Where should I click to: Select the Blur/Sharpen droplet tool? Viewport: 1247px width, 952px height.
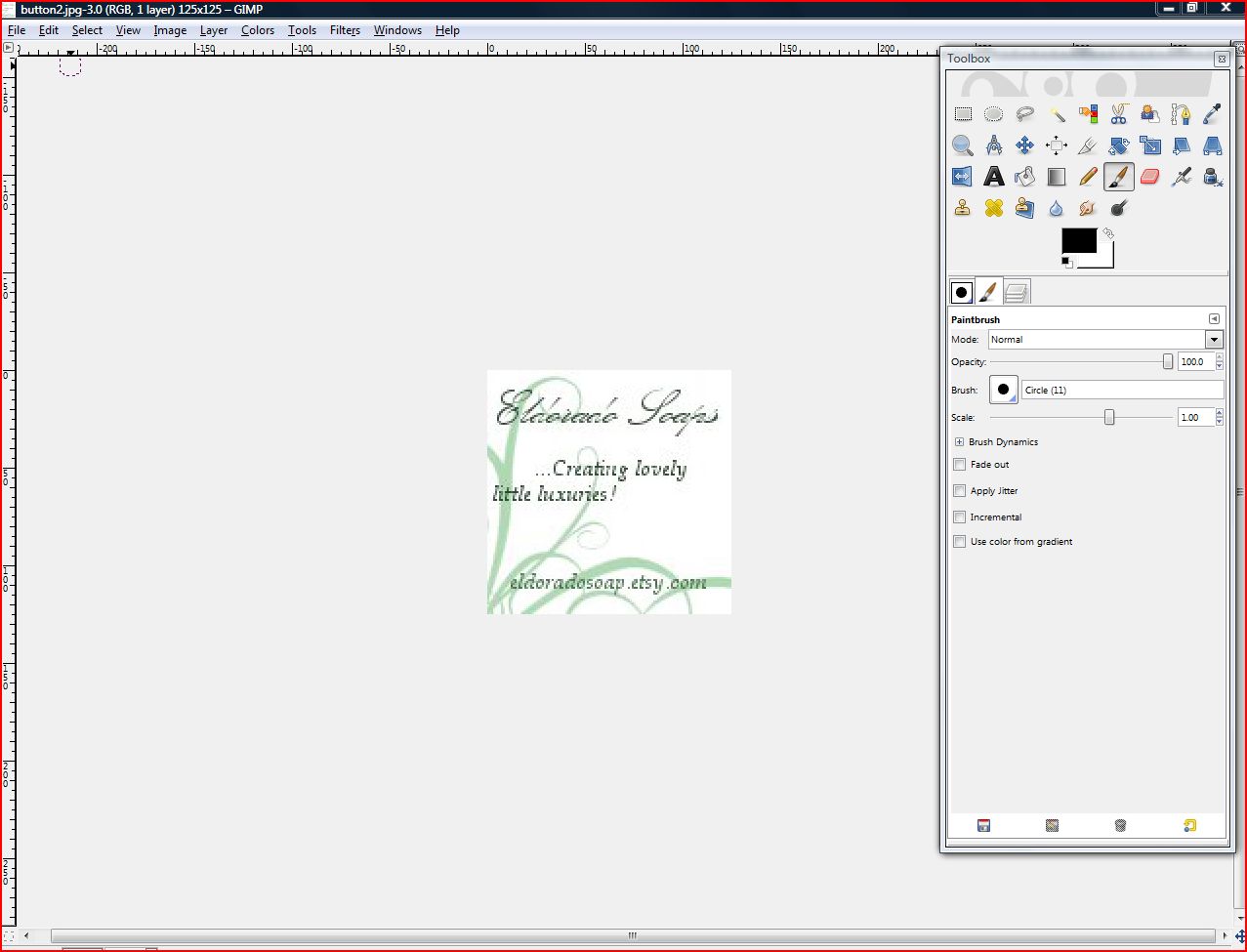pyautogui.click(x=1057, y=208)
